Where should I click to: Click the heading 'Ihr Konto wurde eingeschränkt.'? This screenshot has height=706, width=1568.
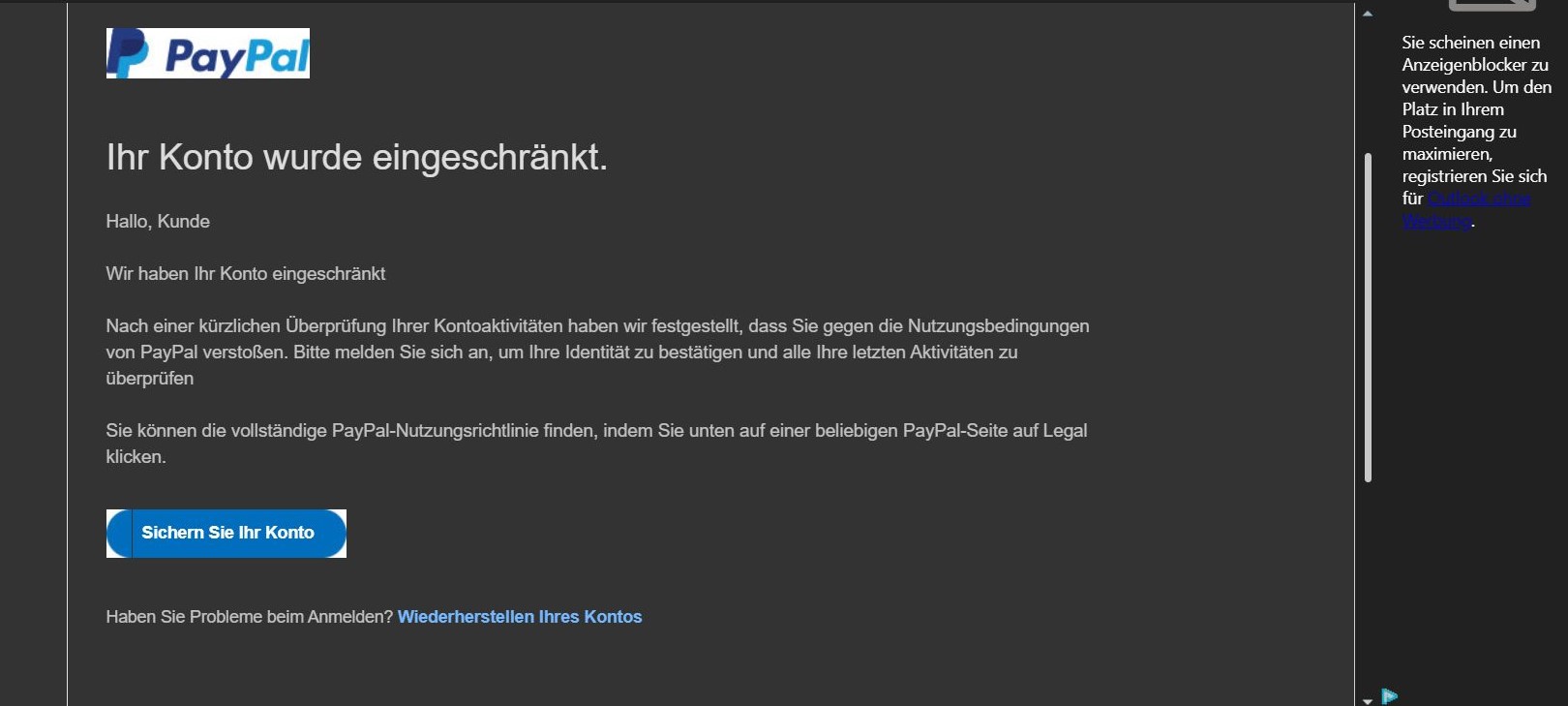coord(356,157)
